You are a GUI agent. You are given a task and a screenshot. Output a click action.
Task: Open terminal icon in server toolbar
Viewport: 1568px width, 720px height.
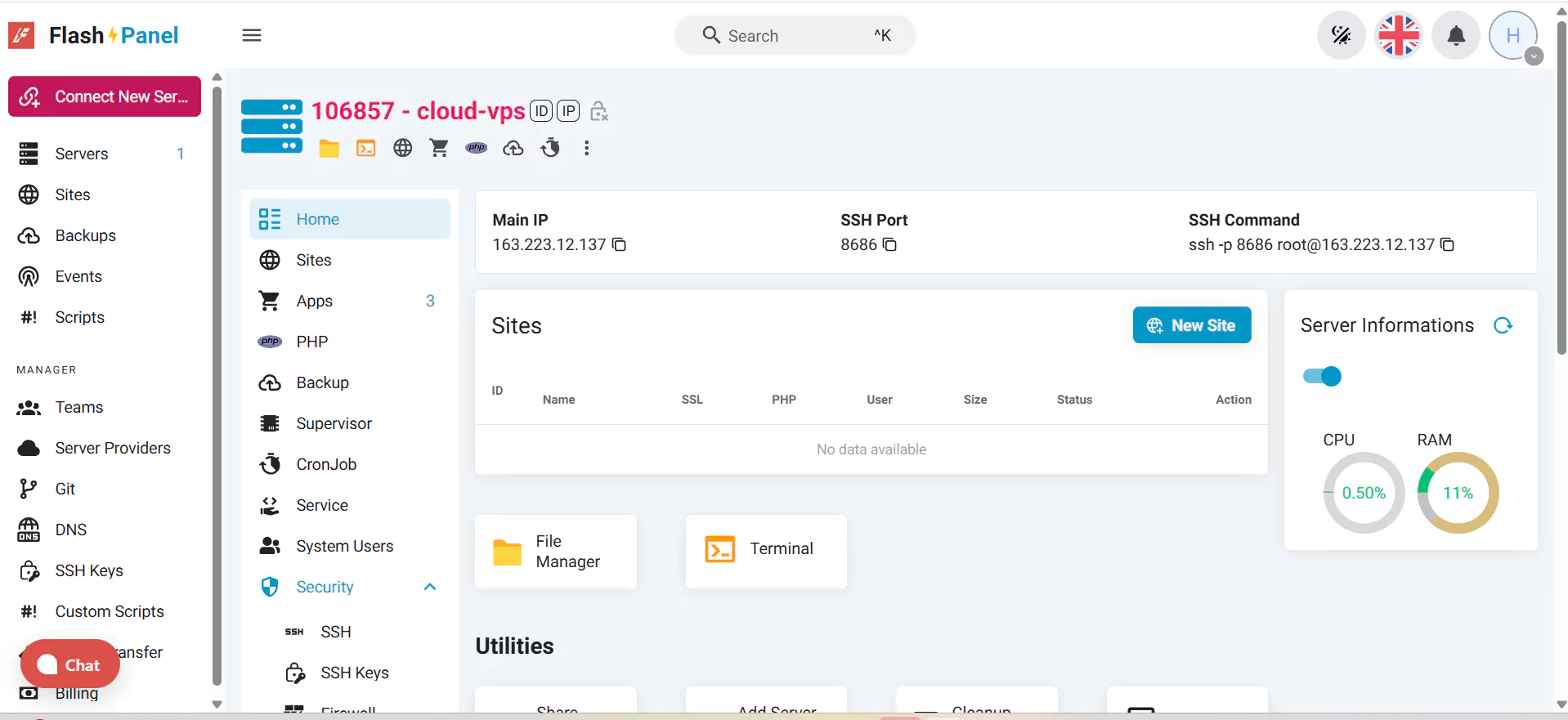[x=365, y=148]
